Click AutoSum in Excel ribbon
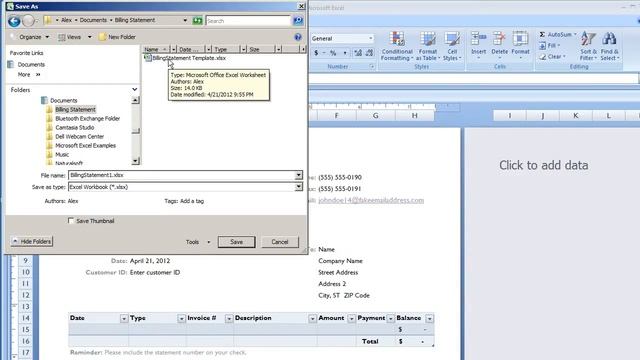640x360 pixels. [x=558, y=34]
